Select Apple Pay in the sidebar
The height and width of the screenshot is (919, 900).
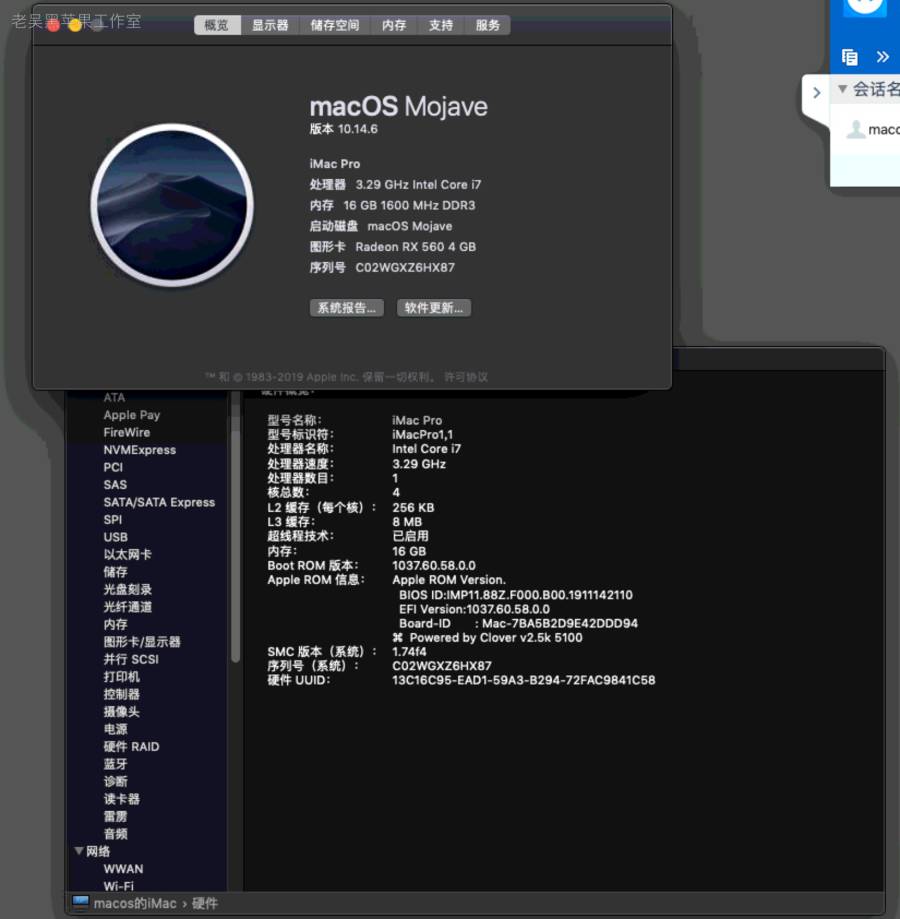click(132, 415)
